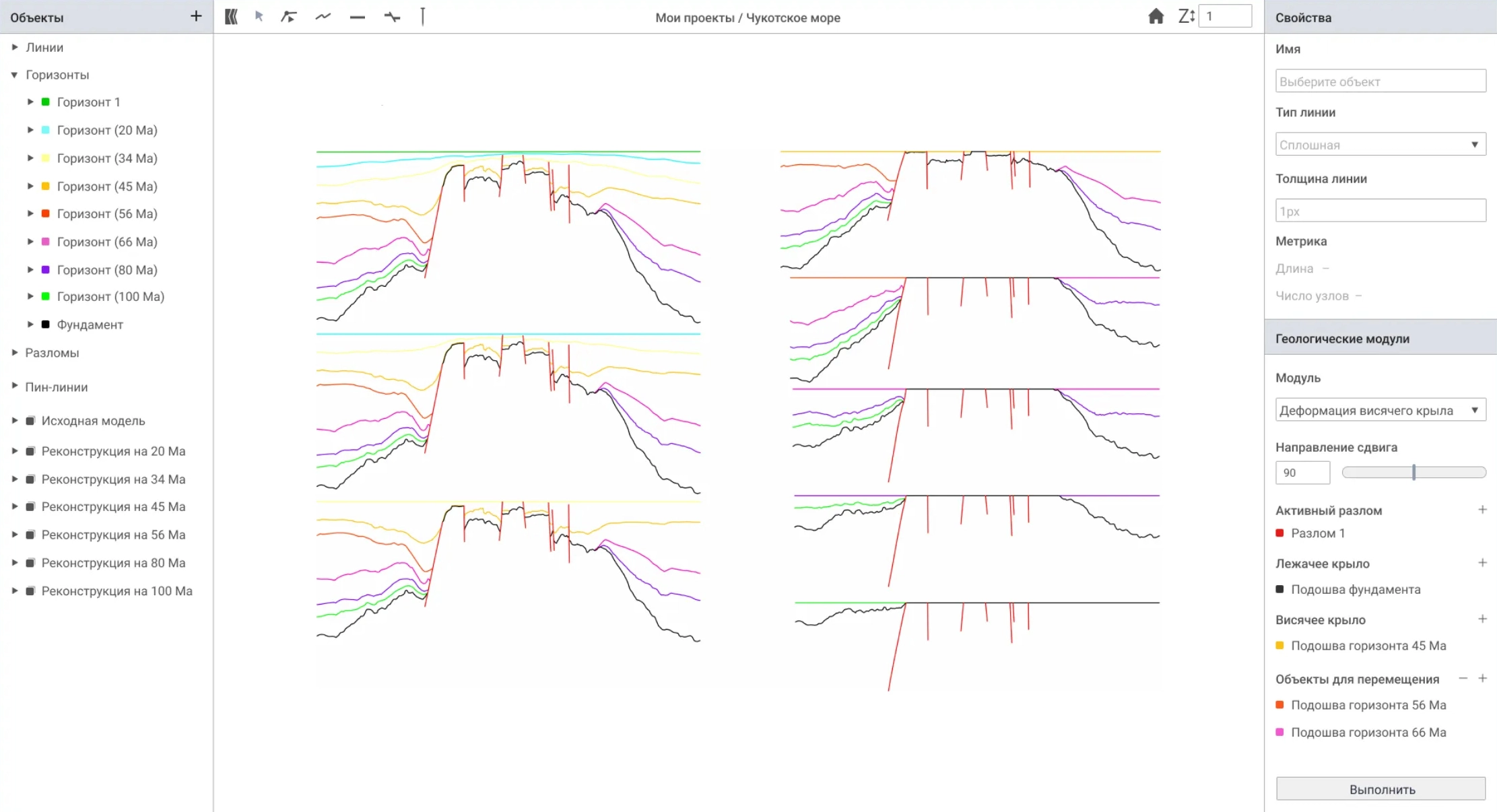Click the black swatch of Фундамент
The width and height of the screenshot is (1497, 812).
coord(46,325)
